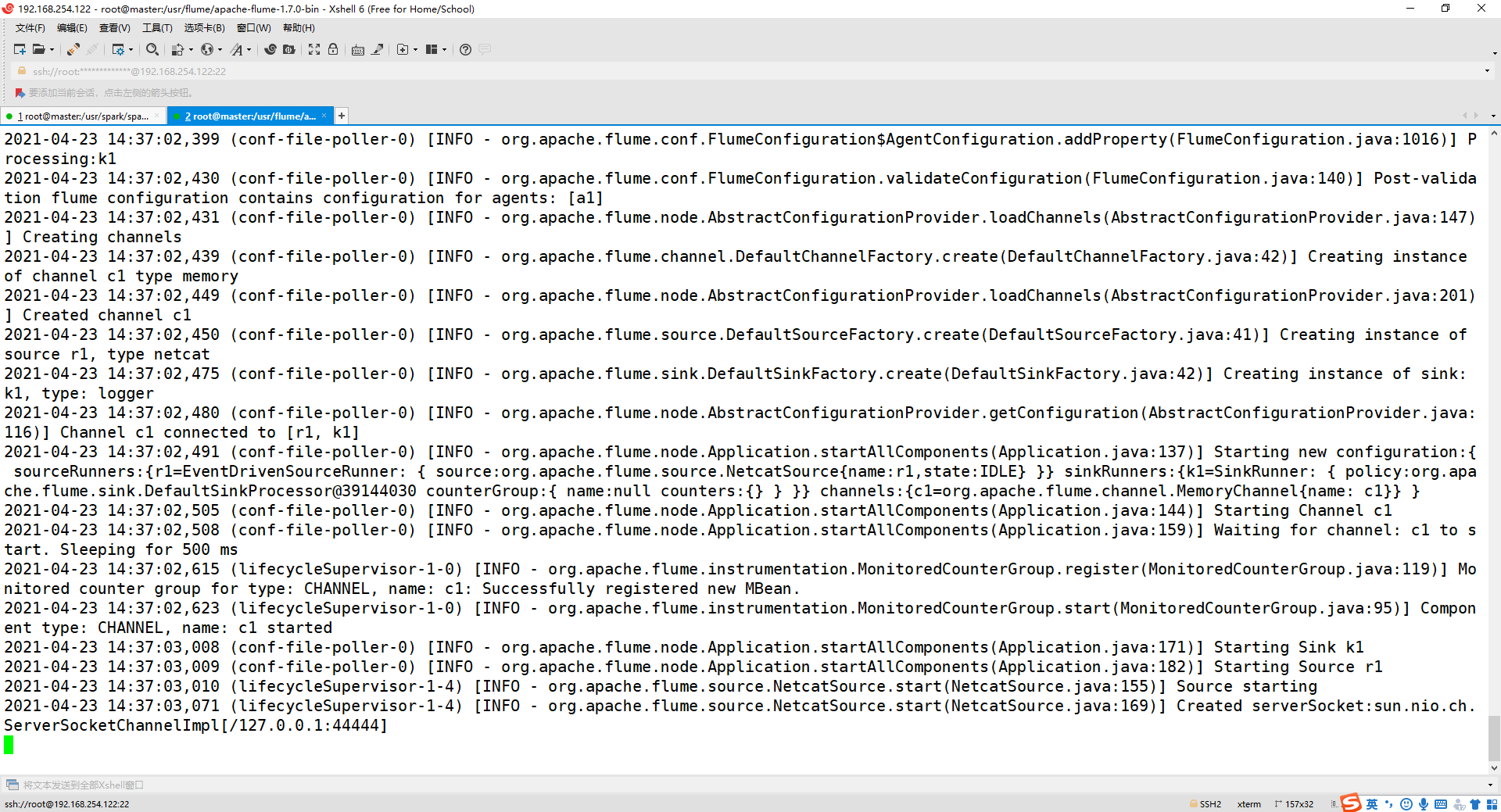Click the keyboard key mapping icon
Viewport: 1501px width, 812px height.
coord(358,49)
